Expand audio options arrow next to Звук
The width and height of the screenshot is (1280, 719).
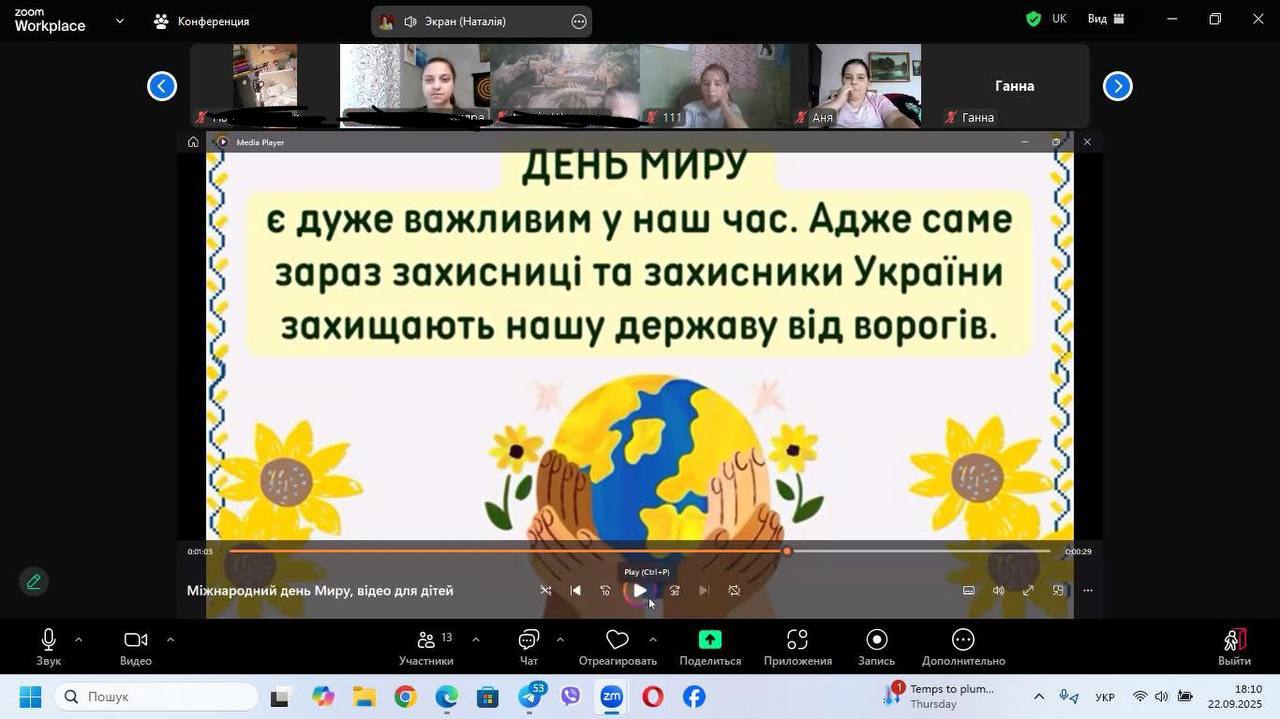[x=79, y=640]
